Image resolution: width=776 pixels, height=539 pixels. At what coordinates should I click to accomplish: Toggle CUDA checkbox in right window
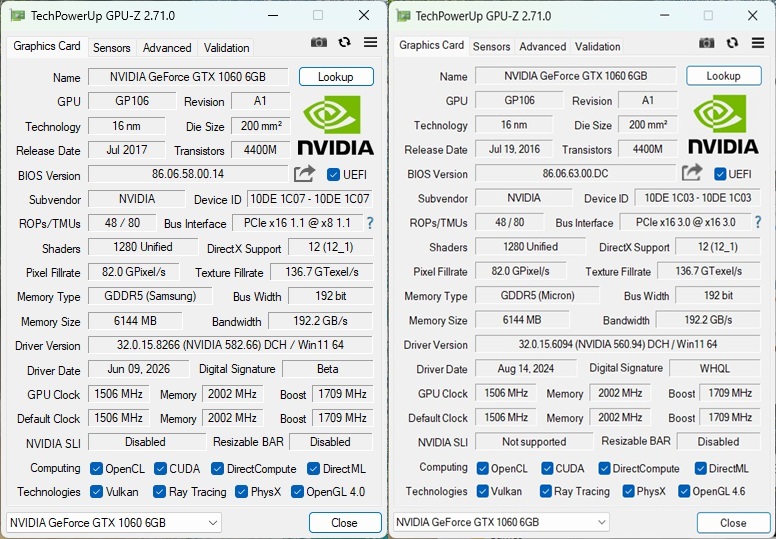click(547, 468)
